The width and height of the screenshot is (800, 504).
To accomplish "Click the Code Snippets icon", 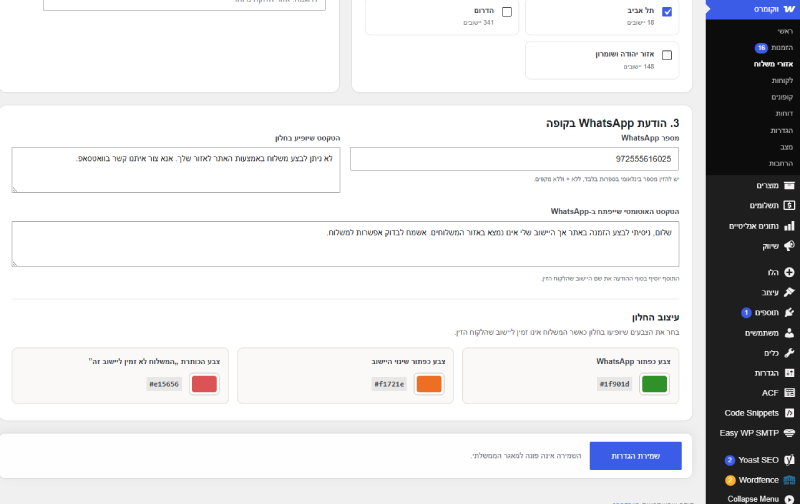I will tap(789, 413).
